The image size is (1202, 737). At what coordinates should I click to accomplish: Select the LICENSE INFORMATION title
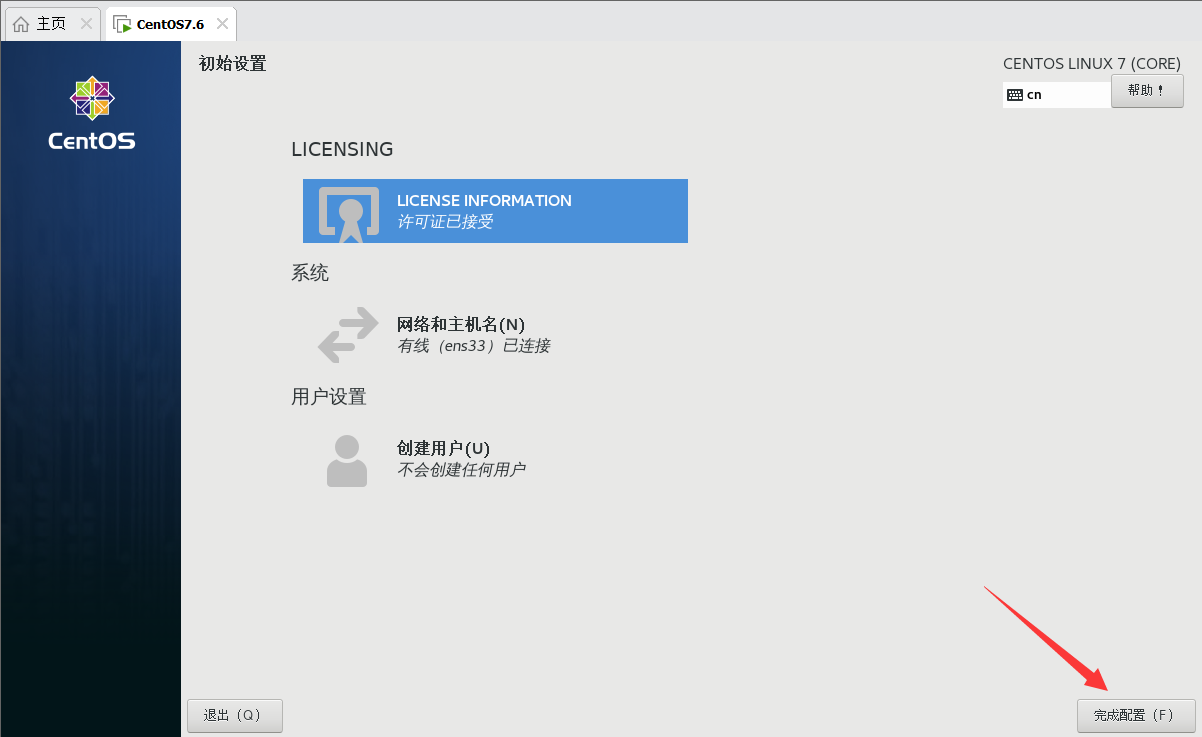click(484, 200)
